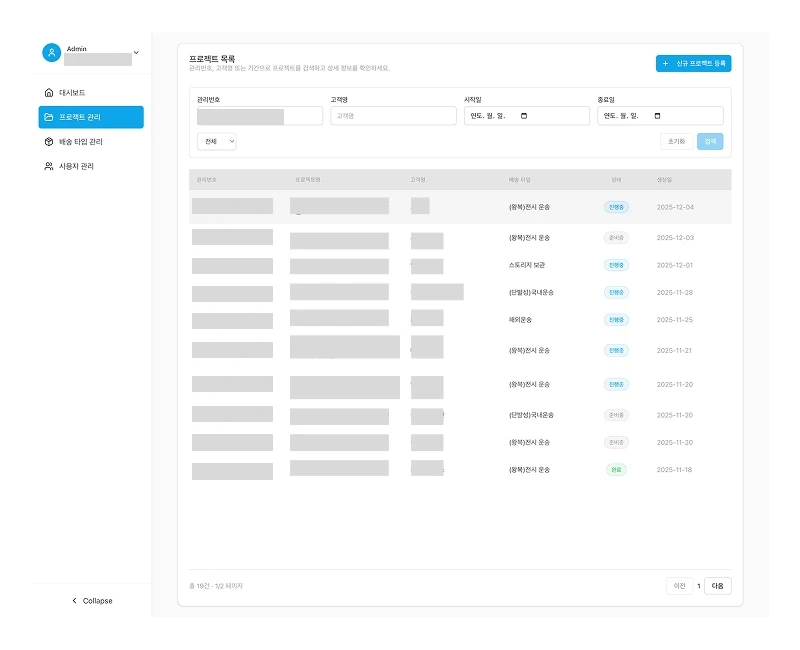Collapse the sidebar
The height and width of the screenshot is (650, 800).
pyautogui.click(x=92, y=601)
